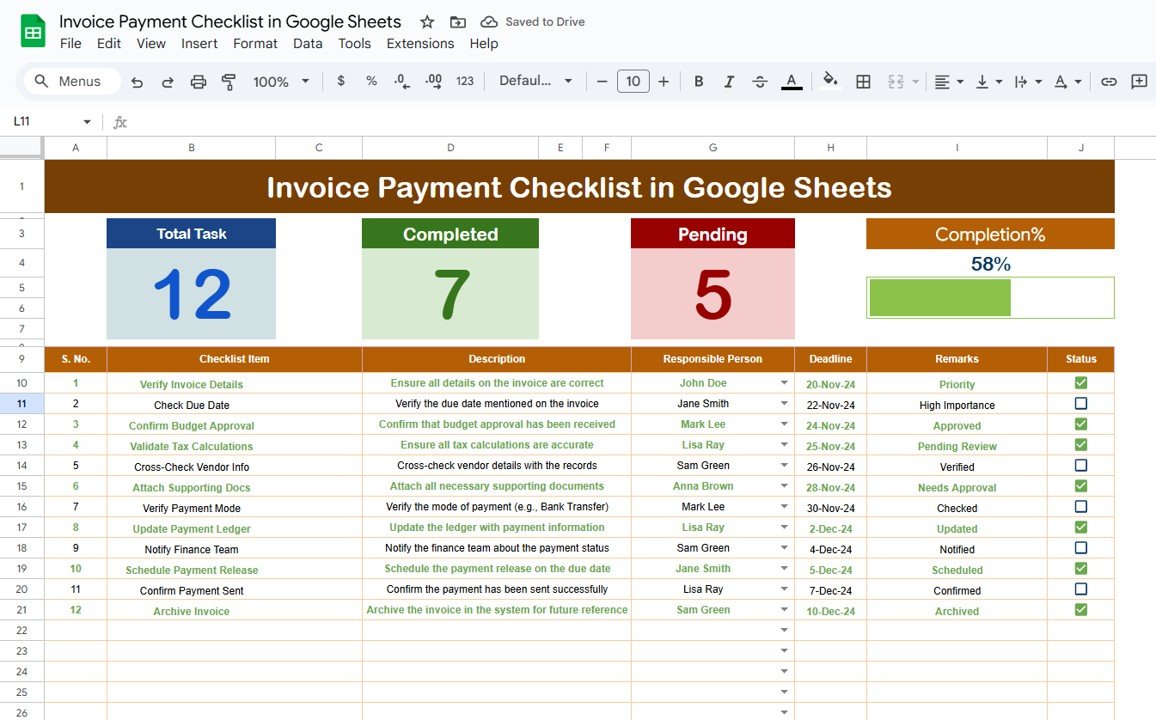The image size is (1156, 720).
Task: Uncheck Verify Invoice Details status
Action: (x=1081, y=383)
